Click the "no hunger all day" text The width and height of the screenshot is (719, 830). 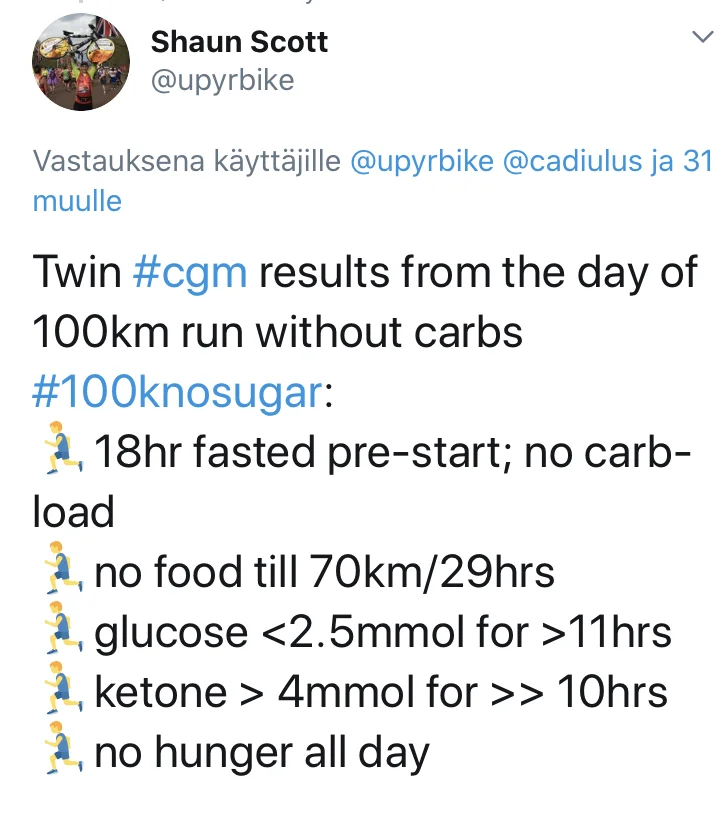coord(261,753)
